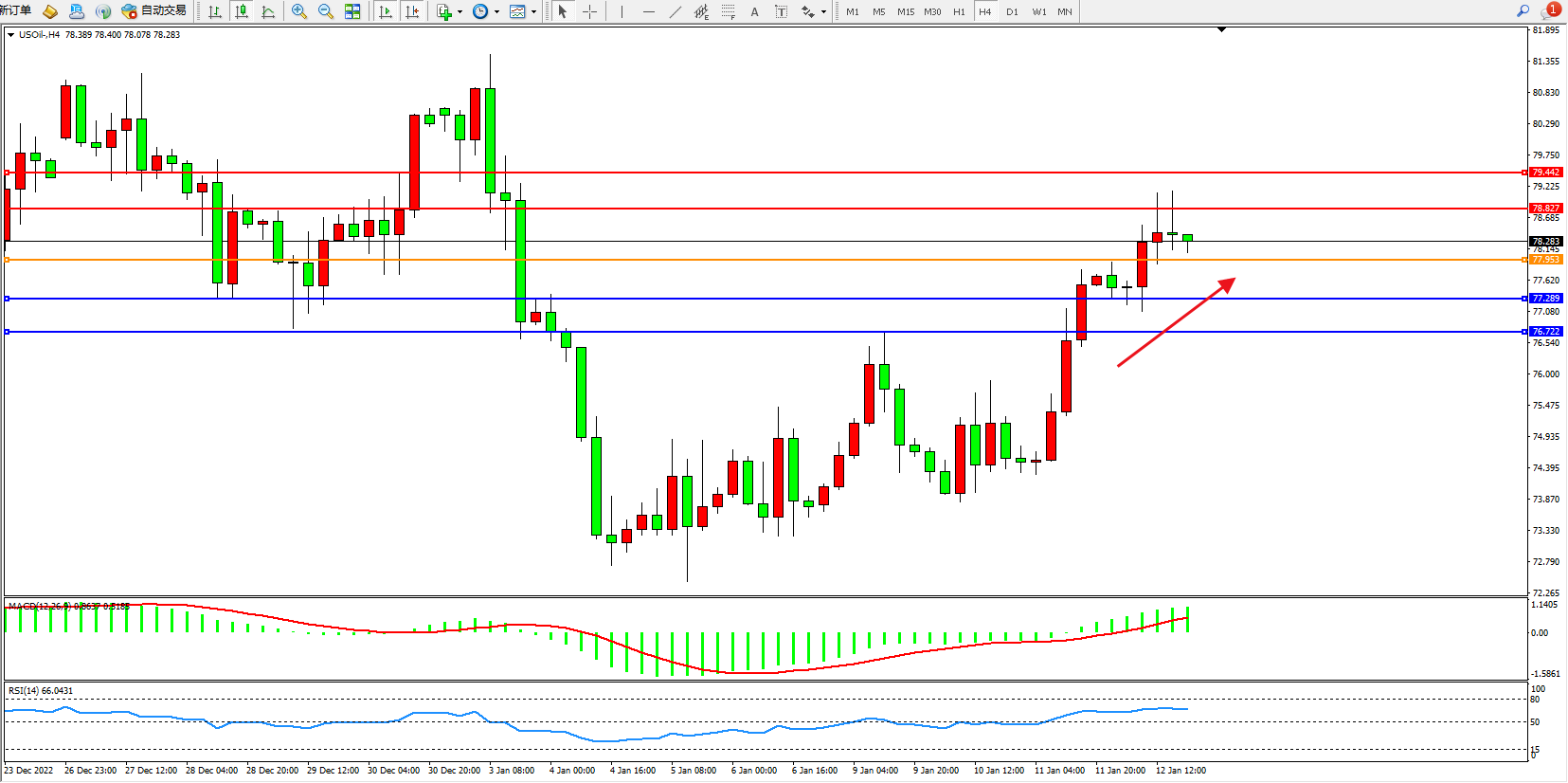Switch chart to bar chart mode
This screenshot has width=1568, height=783.
point(215,11)
